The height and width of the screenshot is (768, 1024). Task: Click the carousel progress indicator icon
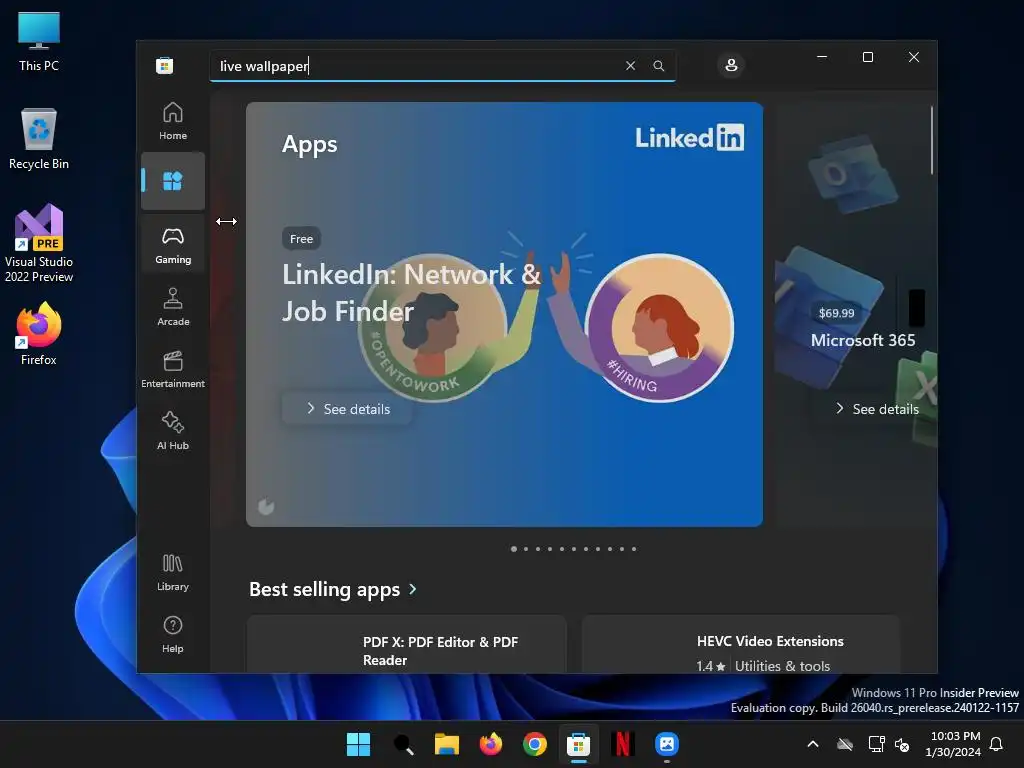pyautogui.click(x=266, y=506)
